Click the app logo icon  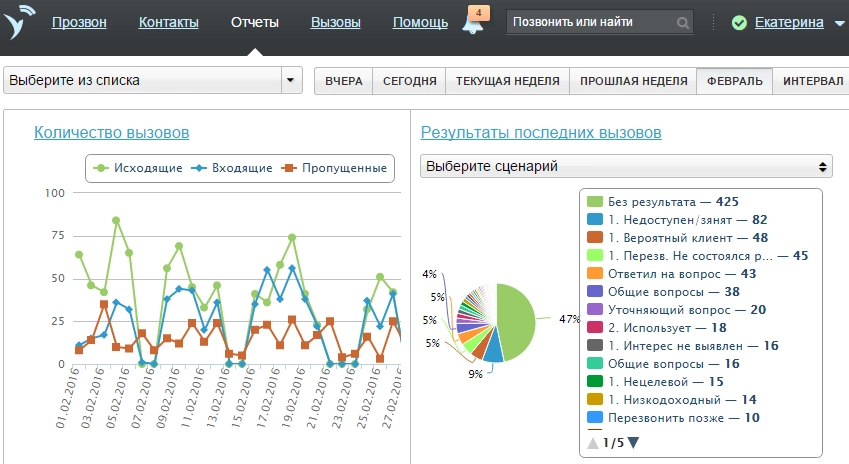coord(19,21)
